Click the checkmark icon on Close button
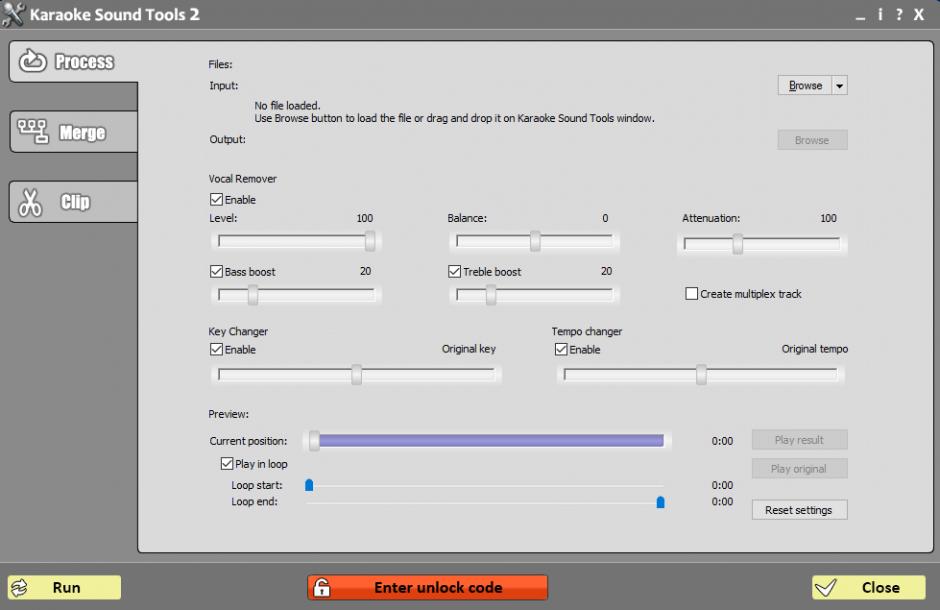Screen dimensions: 940x610 [826, 587]
